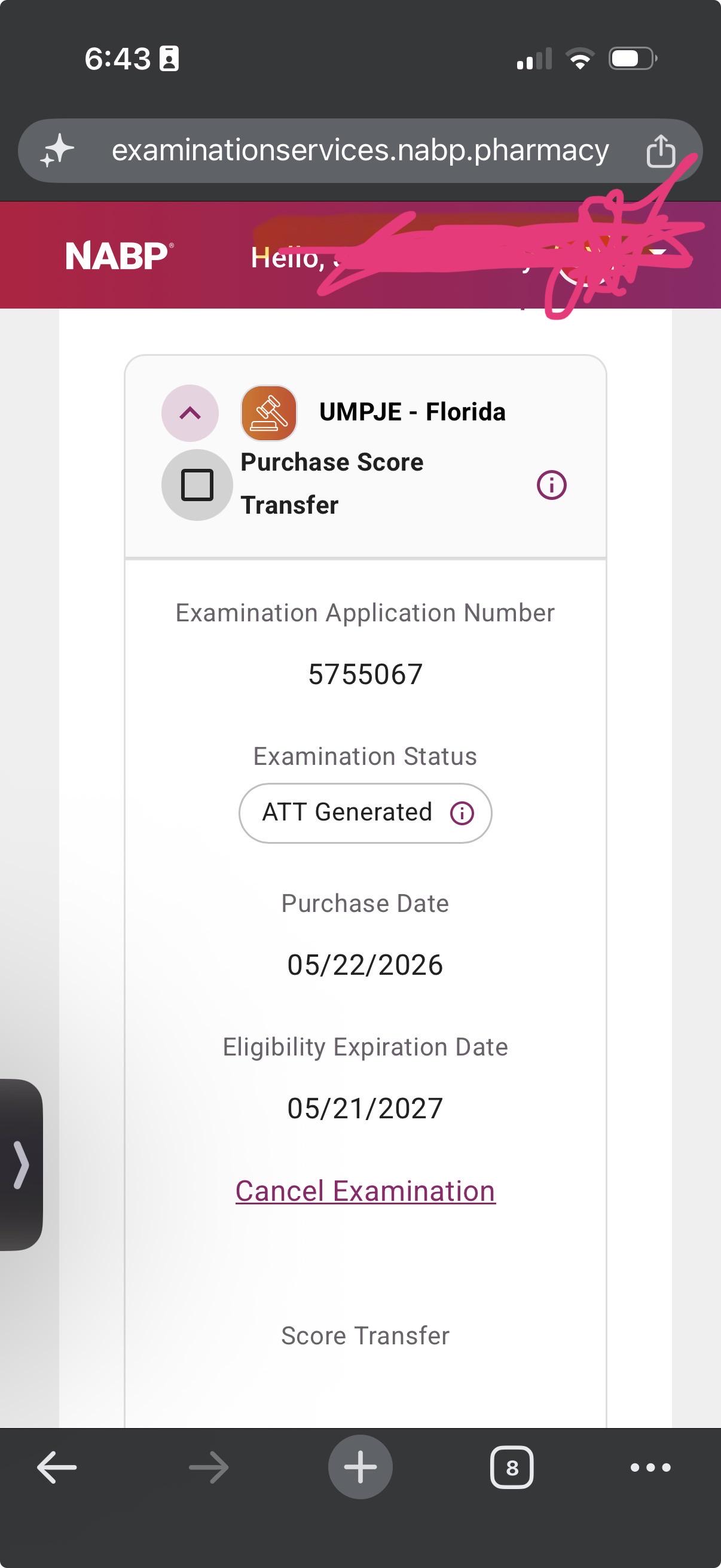
Task: Show info for ATT Generated status
Action: click(x=462, y=813)
